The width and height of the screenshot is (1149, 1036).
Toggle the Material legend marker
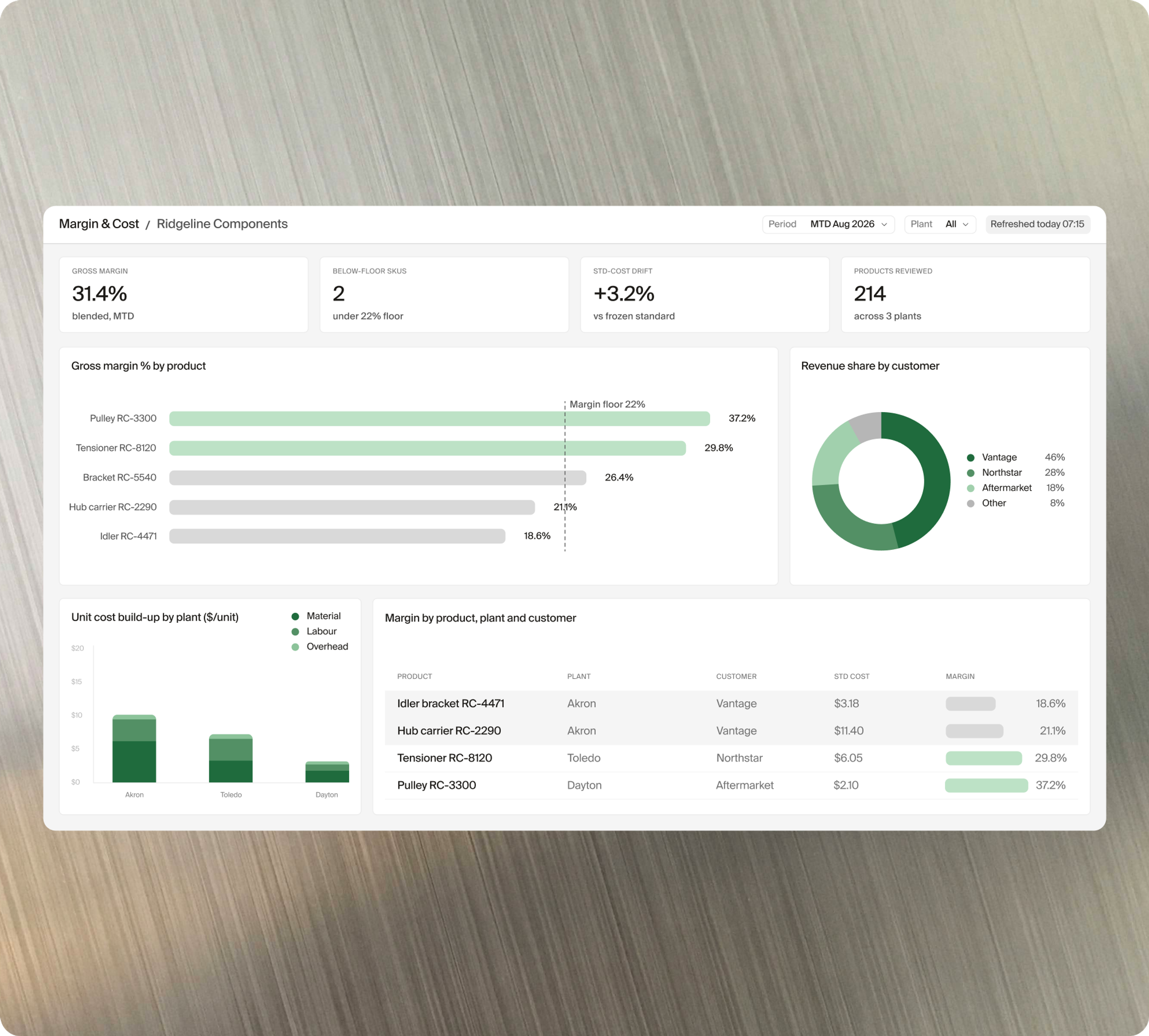coord(295,616)
